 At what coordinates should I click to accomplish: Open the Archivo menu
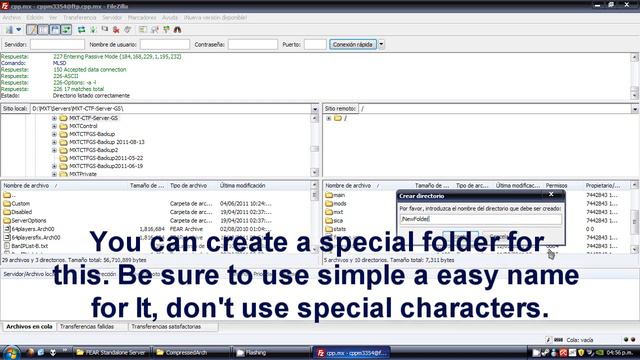click(11, 18)
